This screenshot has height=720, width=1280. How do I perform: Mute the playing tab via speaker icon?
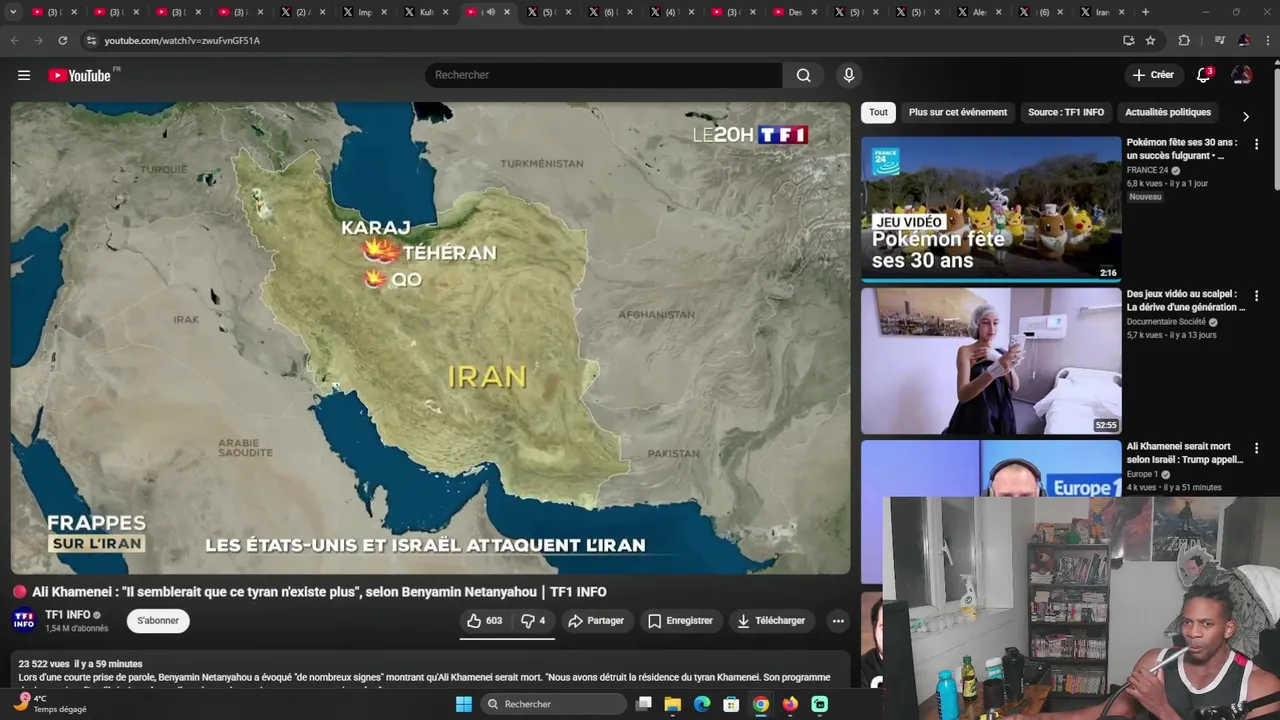(490, 12)
